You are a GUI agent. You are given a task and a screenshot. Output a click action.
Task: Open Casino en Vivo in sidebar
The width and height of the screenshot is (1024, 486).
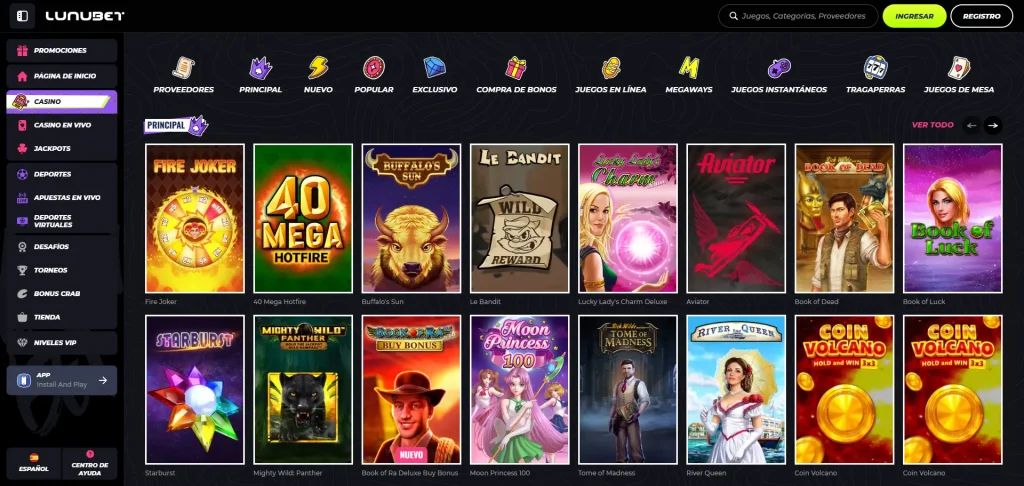click(x=62, y=125)
